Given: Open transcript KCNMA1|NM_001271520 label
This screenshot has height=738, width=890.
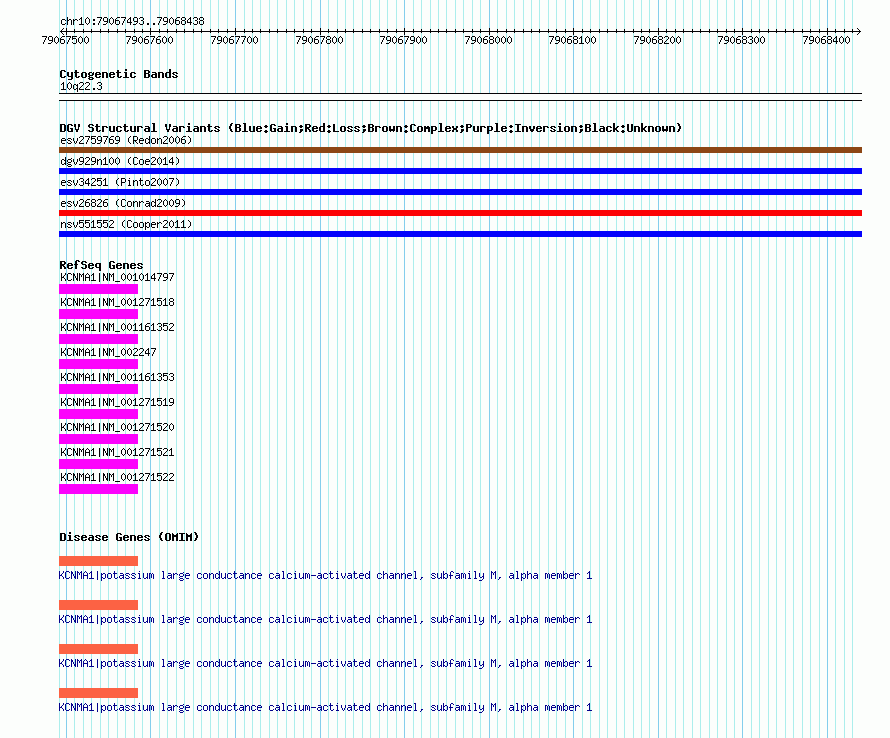Looking at the screenshot, I should click(x=117, y=427).
